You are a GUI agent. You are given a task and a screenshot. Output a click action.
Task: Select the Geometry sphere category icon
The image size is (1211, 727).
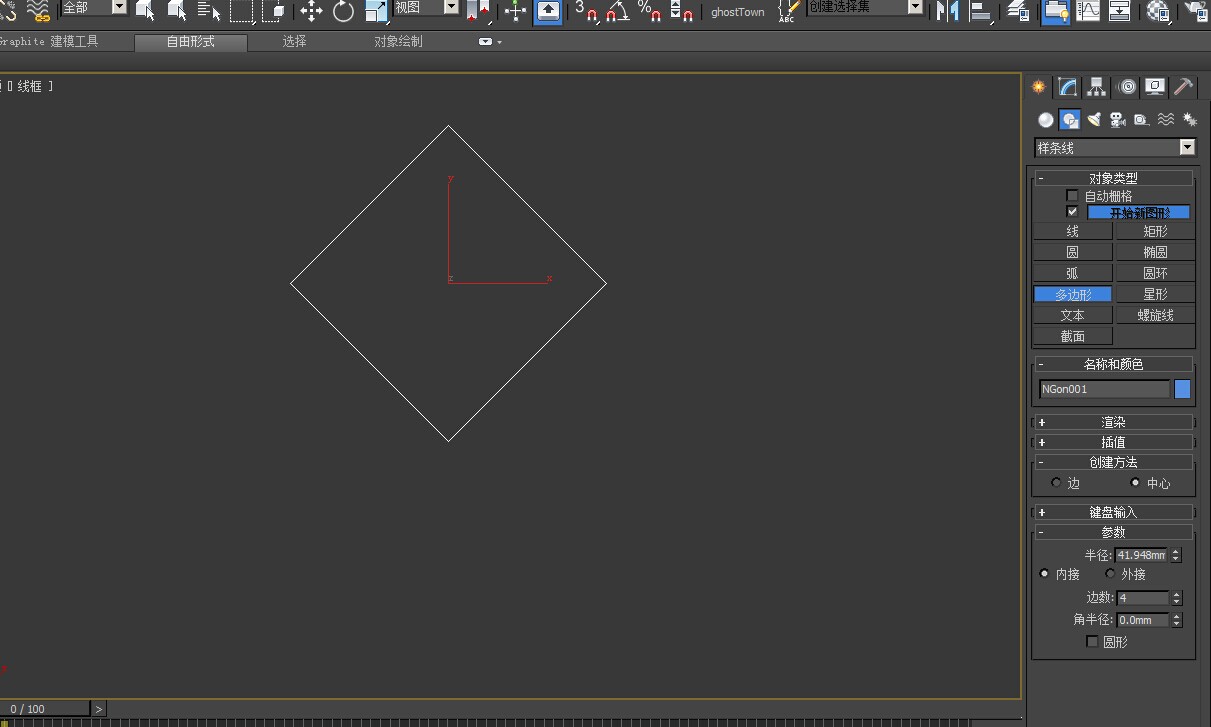tap(1046, 120)
